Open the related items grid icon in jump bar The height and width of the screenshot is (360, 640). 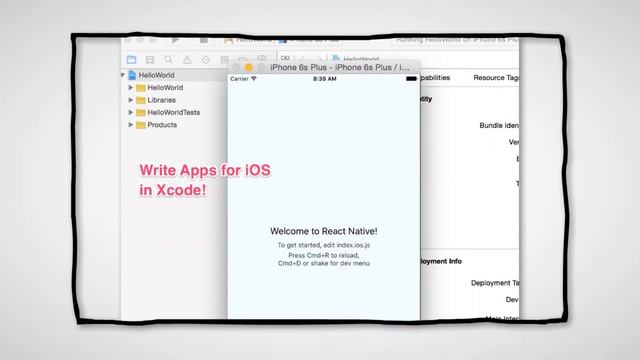[285, 58]
